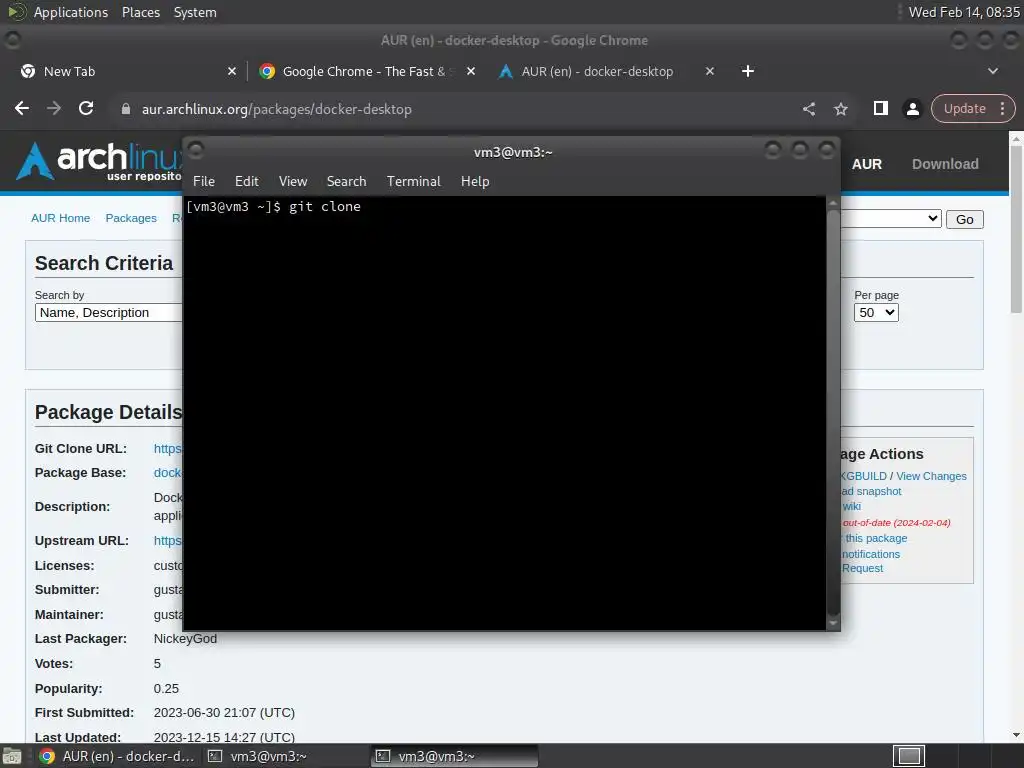Click the Chrome page's vertical scrollbar
The width and height of the screenshot is (1024, 768).
click(x=1016, y=229)
